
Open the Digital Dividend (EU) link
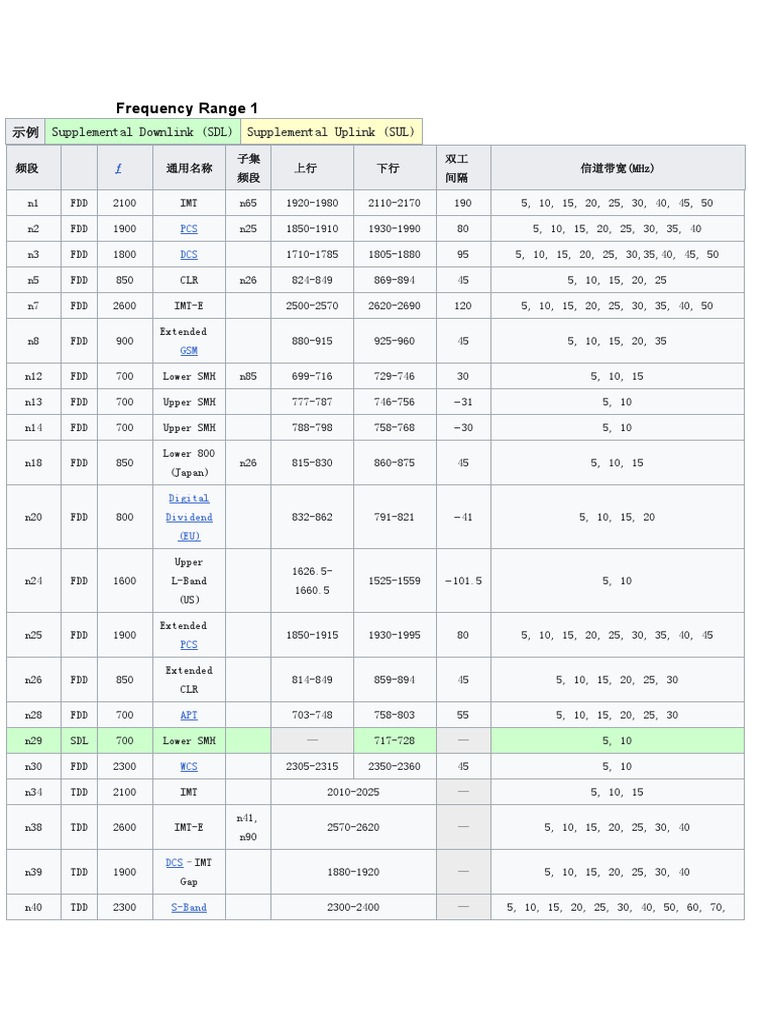pyautogui.click(x=189, y=517)
